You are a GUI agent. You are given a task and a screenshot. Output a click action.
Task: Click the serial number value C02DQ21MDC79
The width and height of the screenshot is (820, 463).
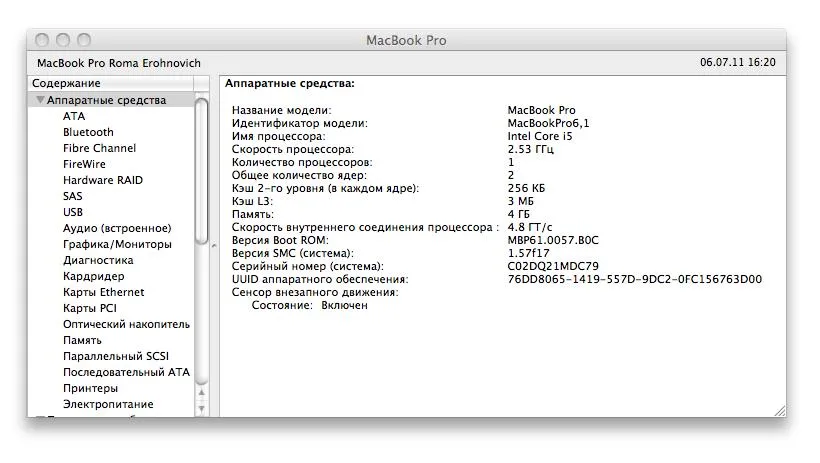pyautogui.click(x=553, y=266)
